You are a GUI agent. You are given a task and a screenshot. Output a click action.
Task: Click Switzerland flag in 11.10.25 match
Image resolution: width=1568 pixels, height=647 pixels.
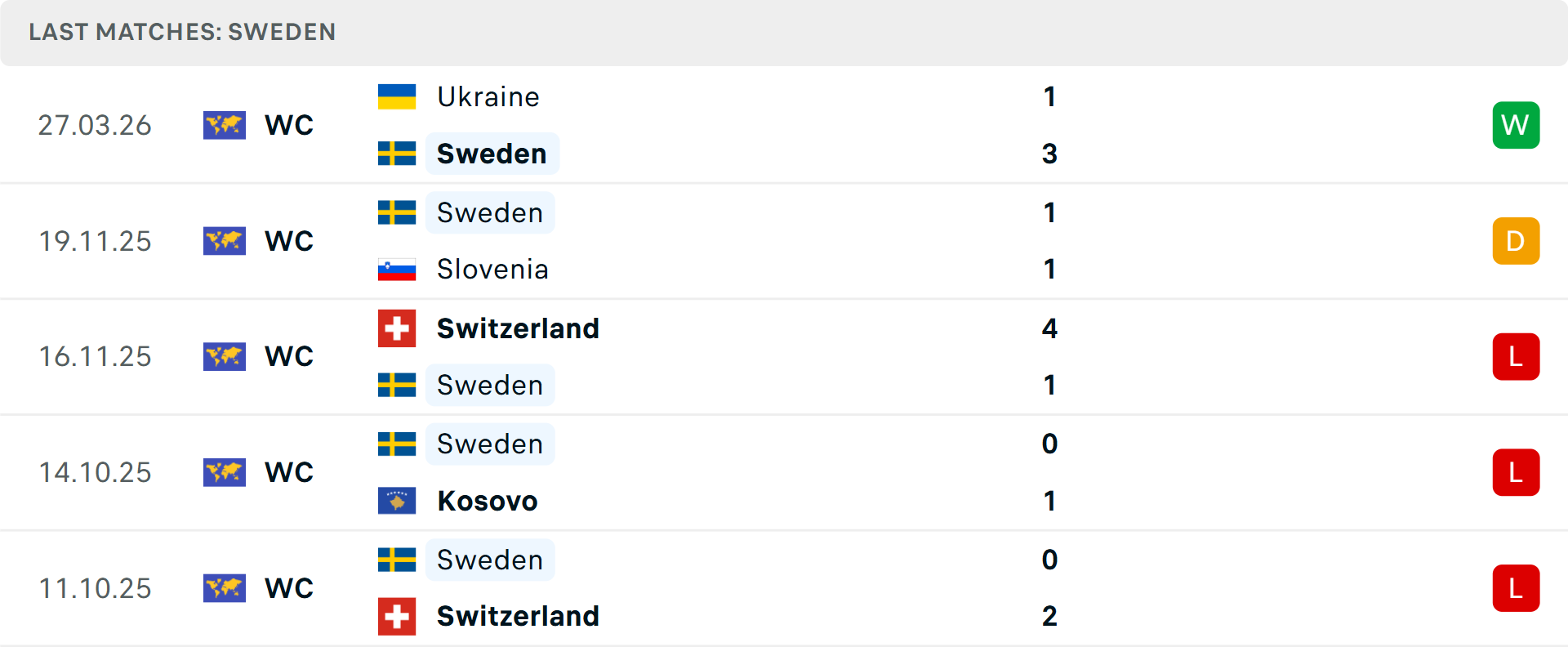click(397, 616)
